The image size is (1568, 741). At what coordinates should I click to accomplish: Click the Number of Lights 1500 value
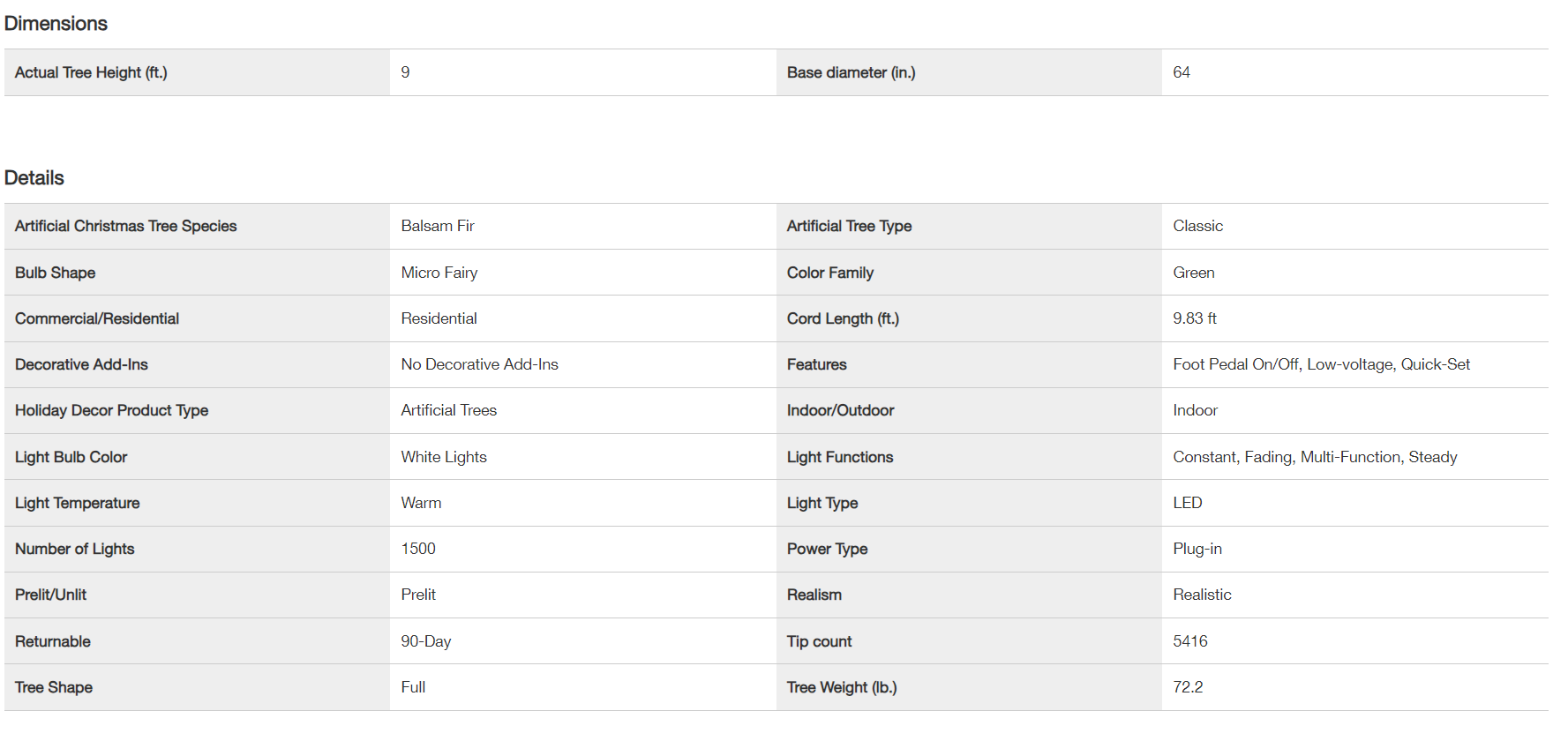tap(417, 549)
